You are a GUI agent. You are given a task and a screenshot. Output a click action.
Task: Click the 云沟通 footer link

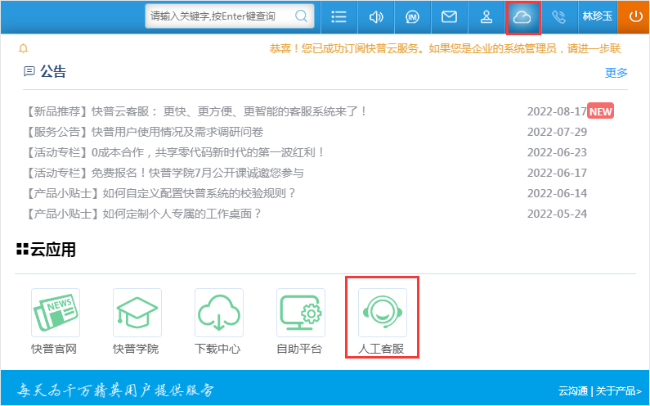(572, 391)
